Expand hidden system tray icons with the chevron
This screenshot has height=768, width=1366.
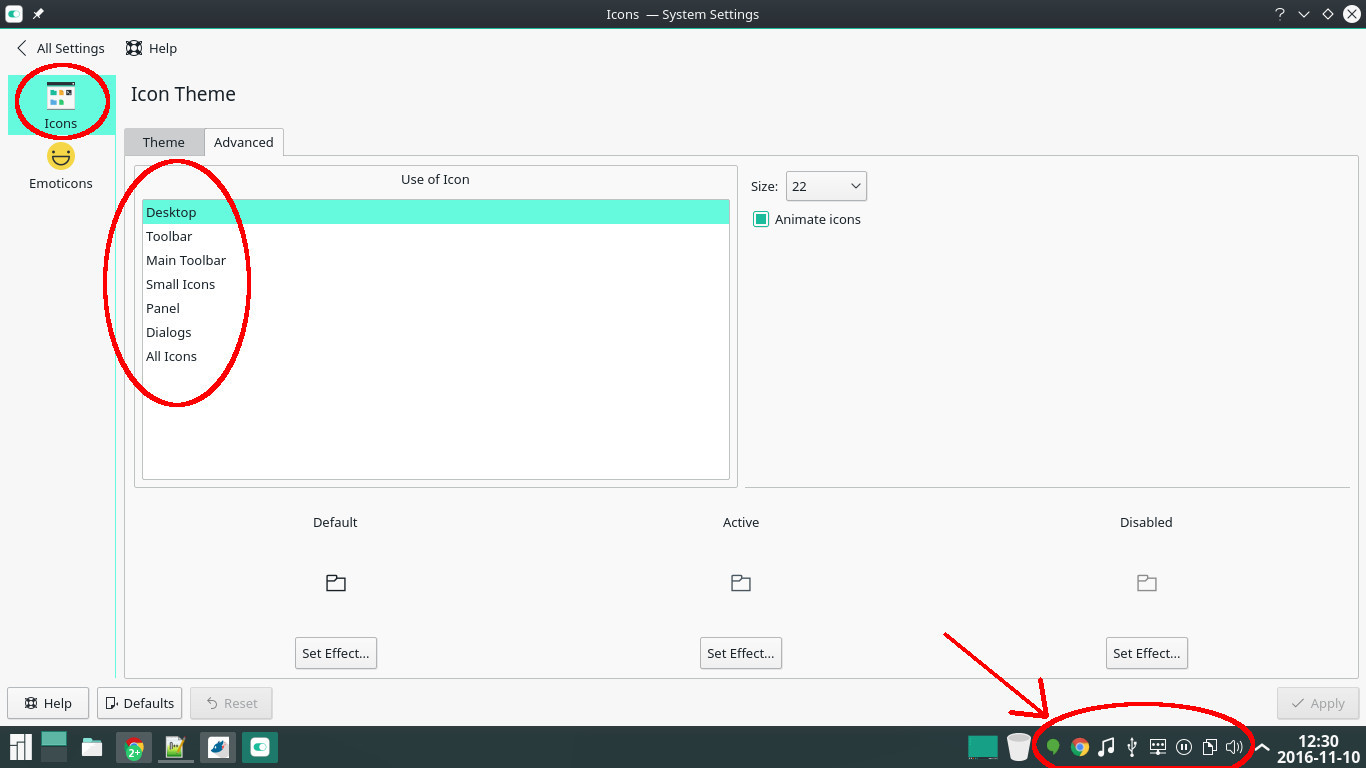[1262, 746]
